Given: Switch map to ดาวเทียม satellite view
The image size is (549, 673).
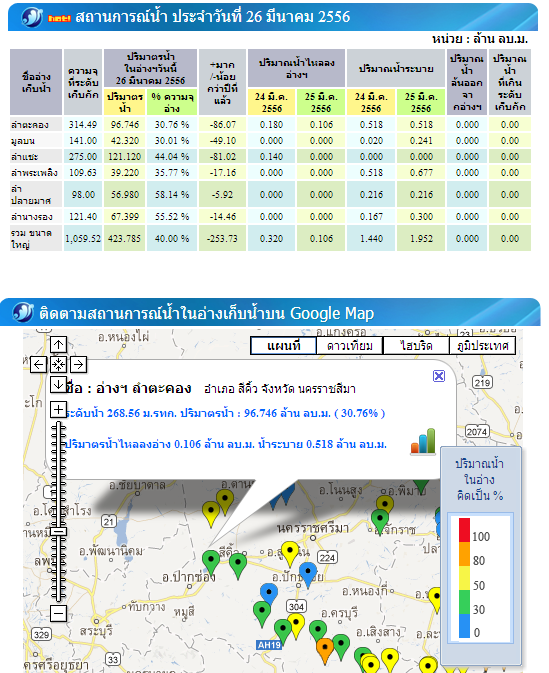Looking at the screenshot, I should click(x=349, y=346).
